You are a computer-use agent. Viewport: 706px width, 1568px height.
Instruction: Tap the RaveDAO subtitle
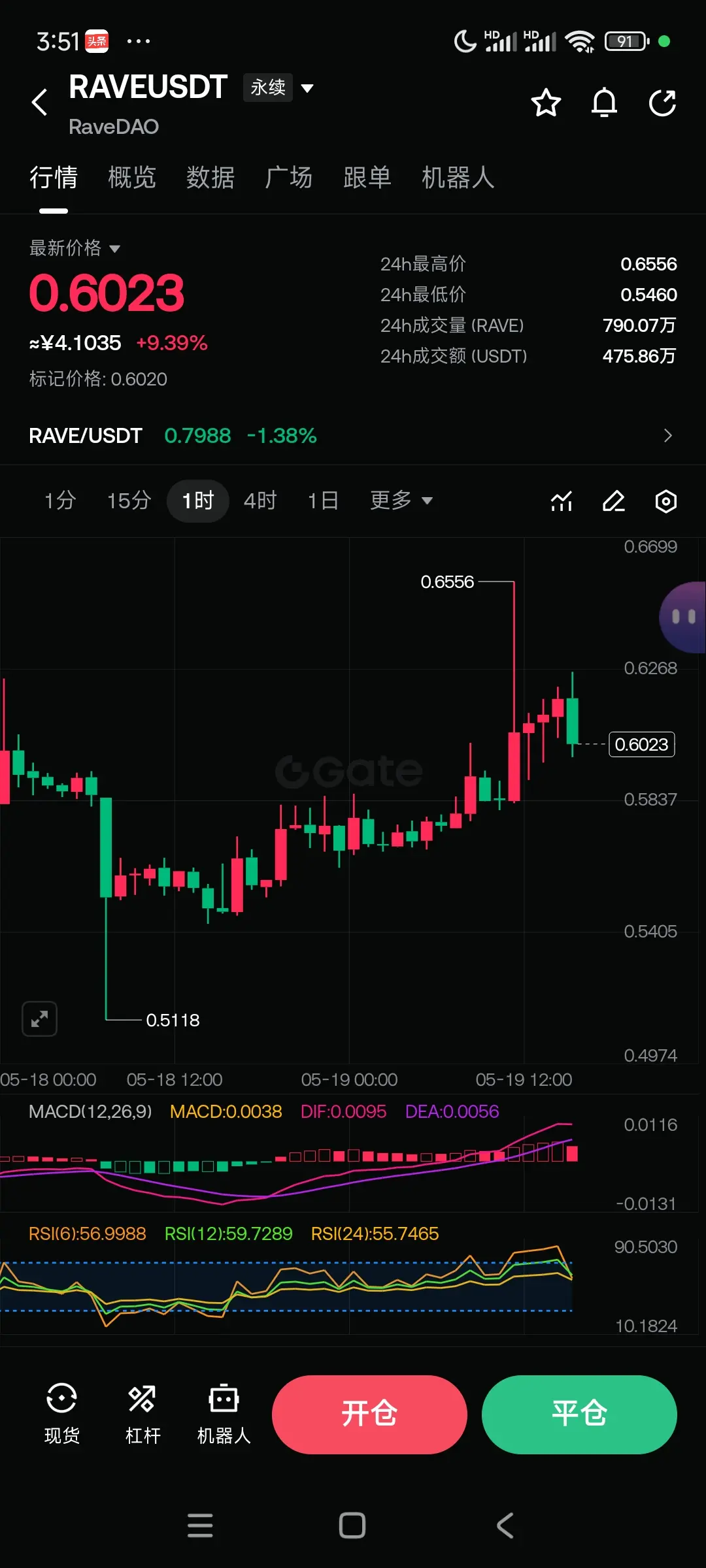[114, 127]
